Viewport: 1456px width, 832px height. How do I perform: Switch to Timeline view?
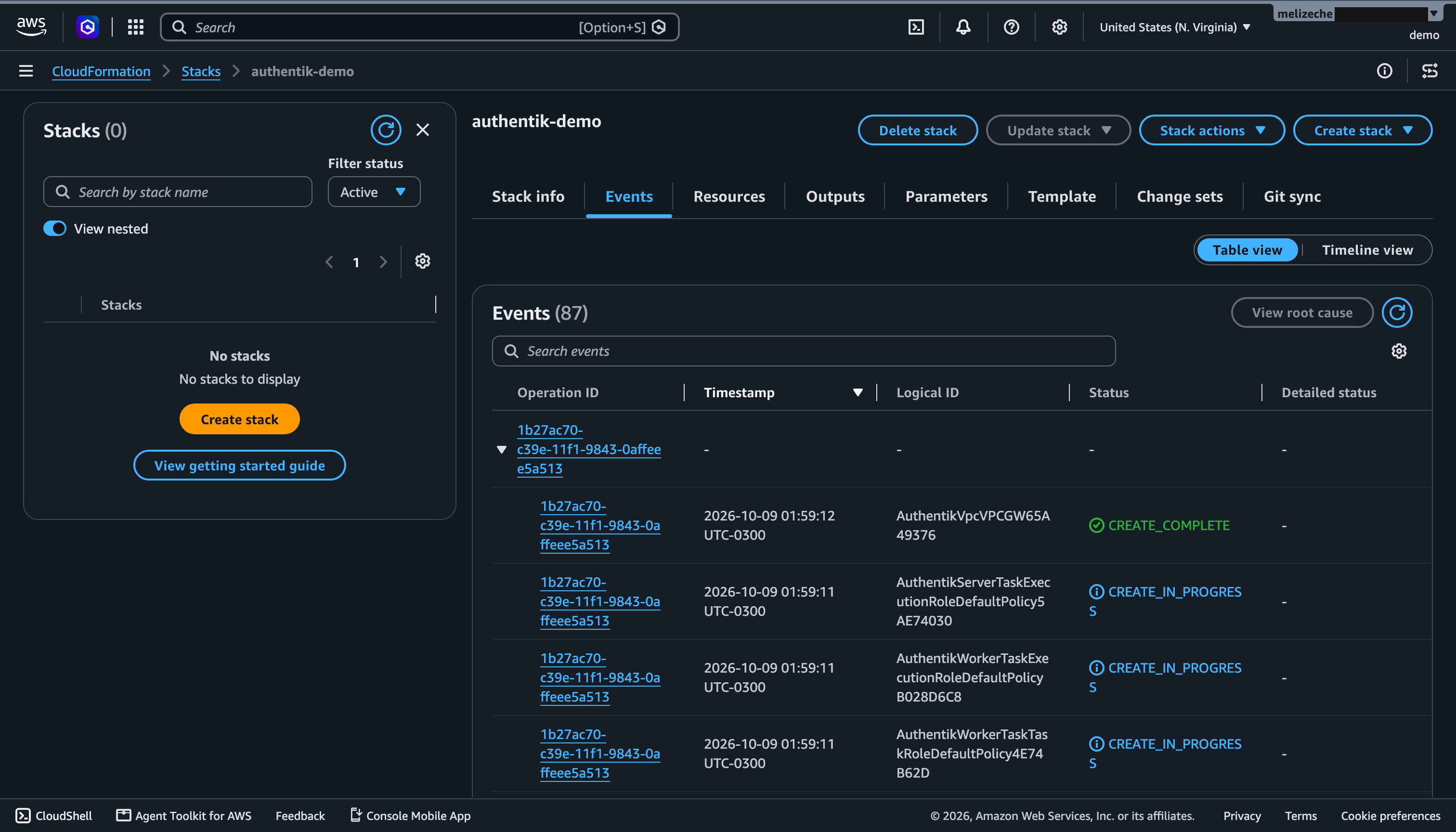pyautogui.click(x=1367, y=250)
